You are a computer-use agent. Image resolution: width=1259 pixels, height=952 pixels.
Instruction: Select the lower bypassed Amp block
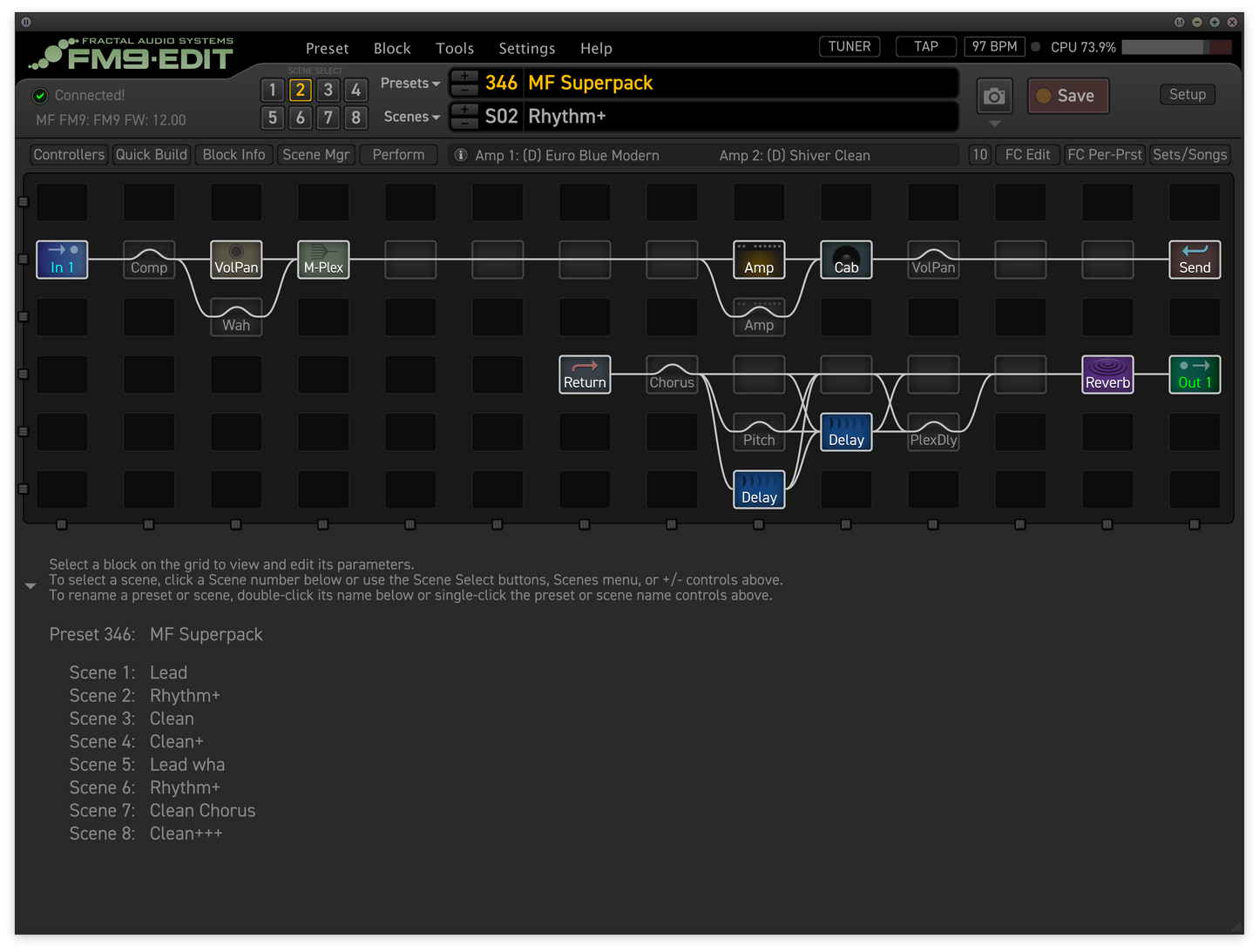(759, 317)
